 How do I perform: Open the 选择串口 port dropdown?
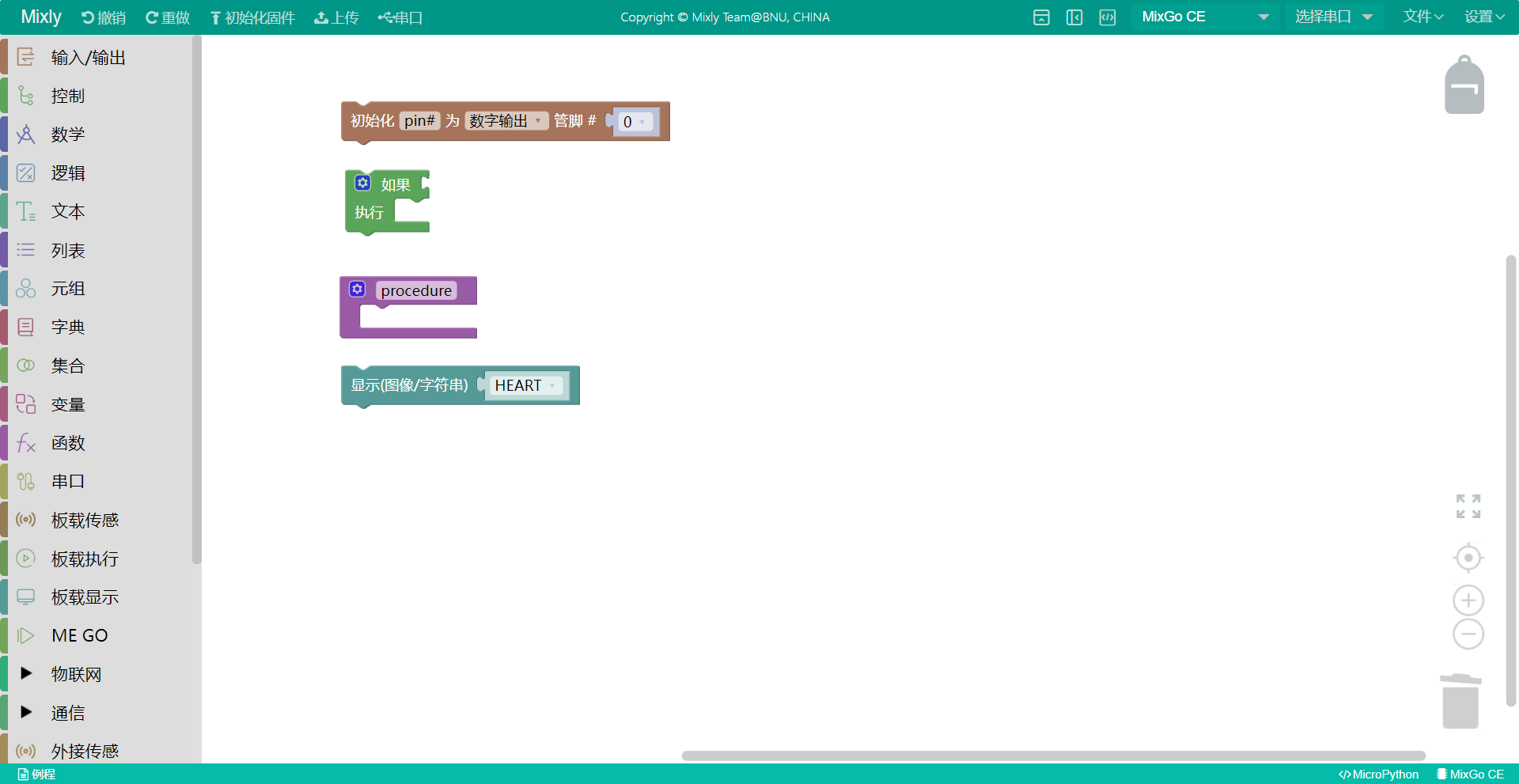pyautogui.click(x=1333, y=17)
